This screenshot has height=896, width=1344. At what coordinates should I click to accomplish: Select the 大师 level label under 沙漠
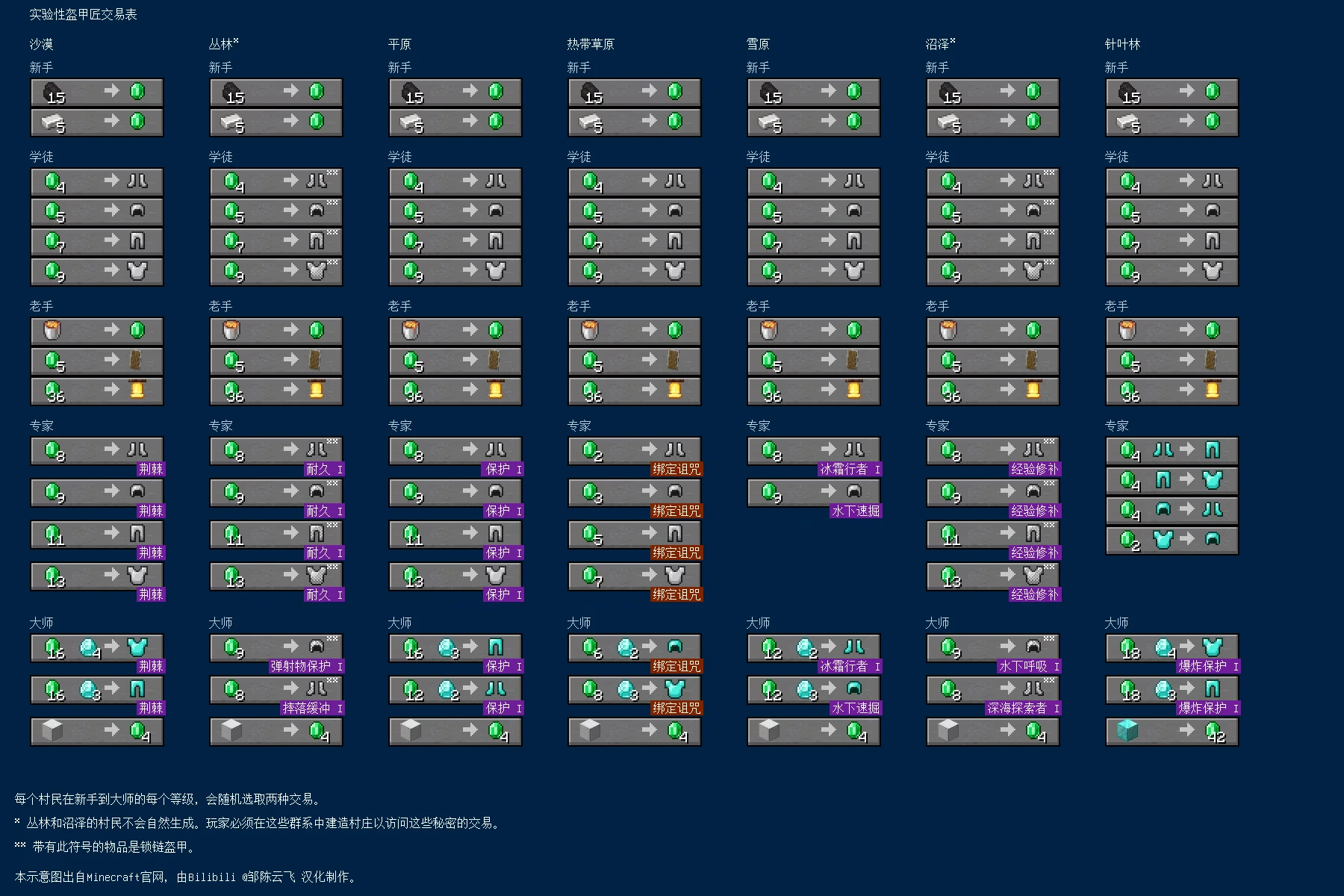coord(41,623)
